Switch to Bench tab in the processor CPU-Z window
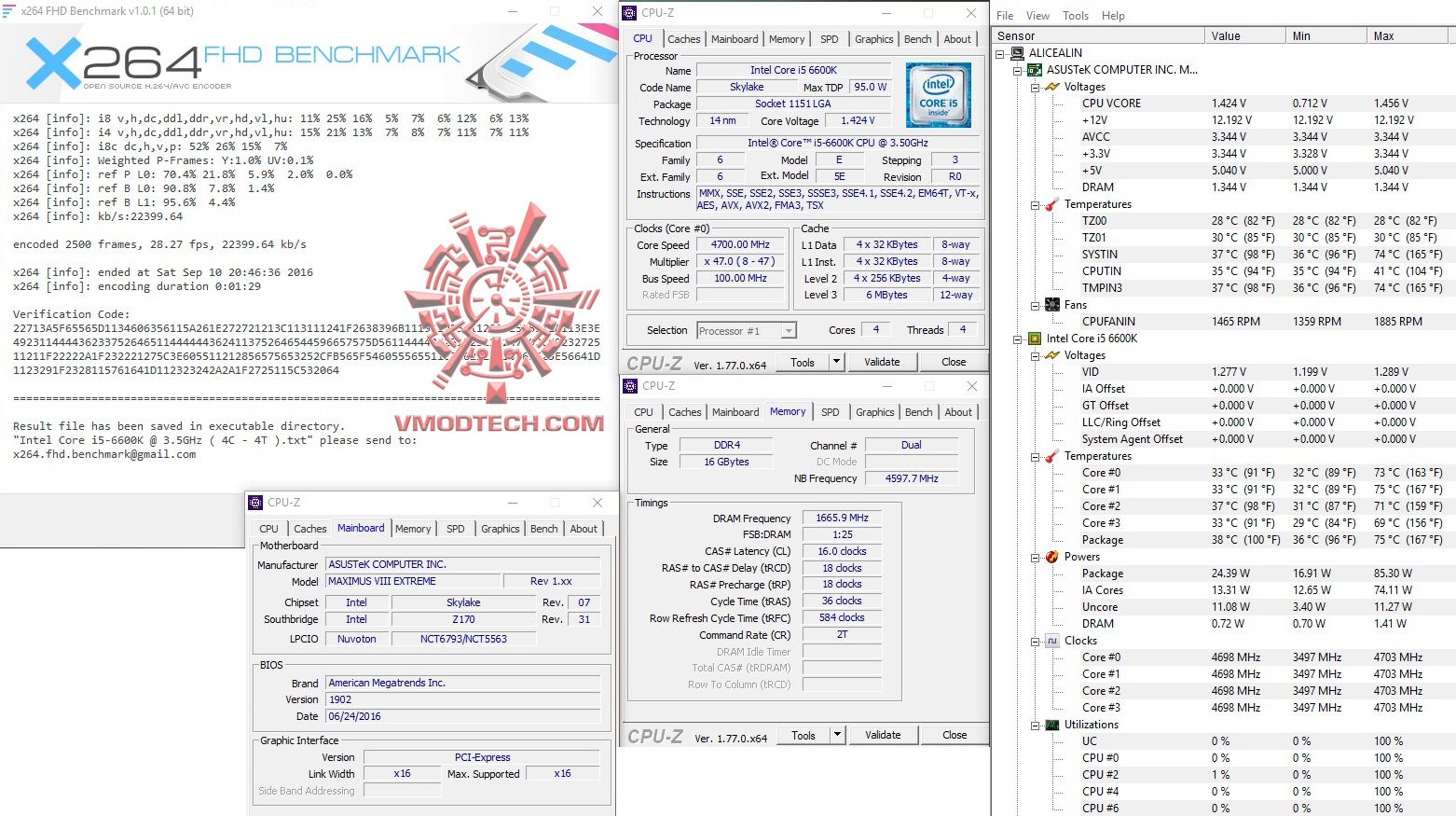The height and width of the screenshot is (816, 1456). tap(918, 39)
